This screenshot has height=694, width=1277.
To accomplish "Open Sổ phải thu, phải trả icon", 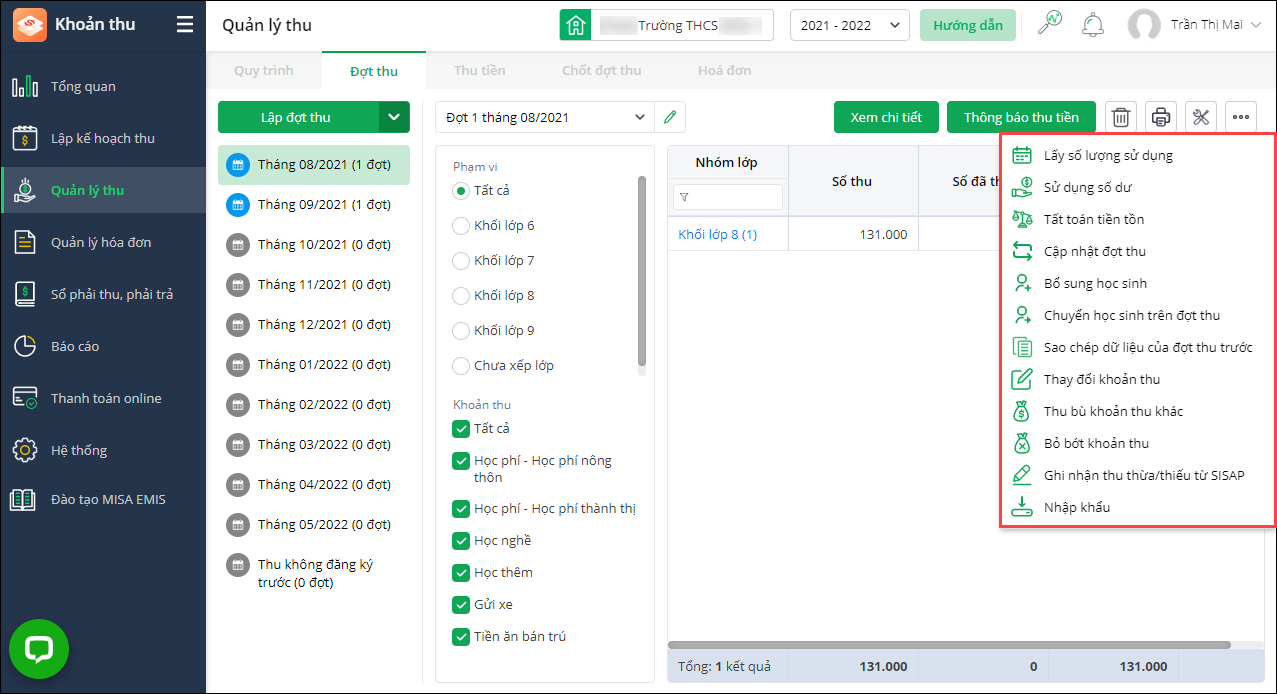I will click(25, 294).
